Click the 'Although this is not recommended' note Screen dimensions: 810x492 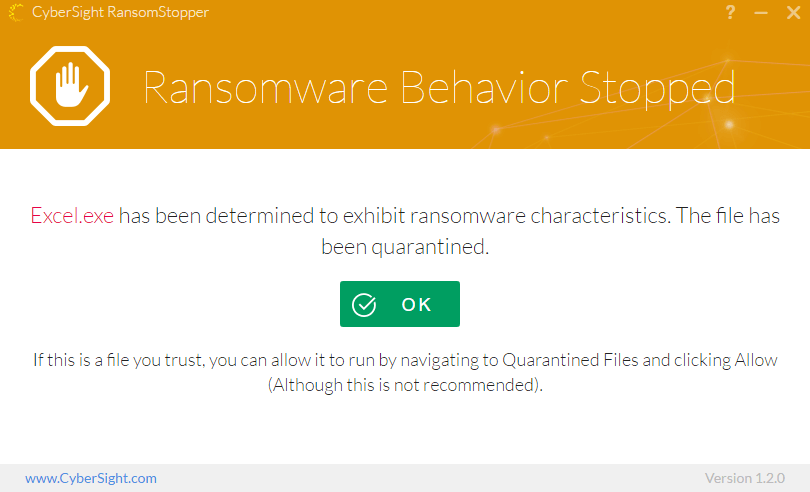pyautogui.click(x=405, y=385)
